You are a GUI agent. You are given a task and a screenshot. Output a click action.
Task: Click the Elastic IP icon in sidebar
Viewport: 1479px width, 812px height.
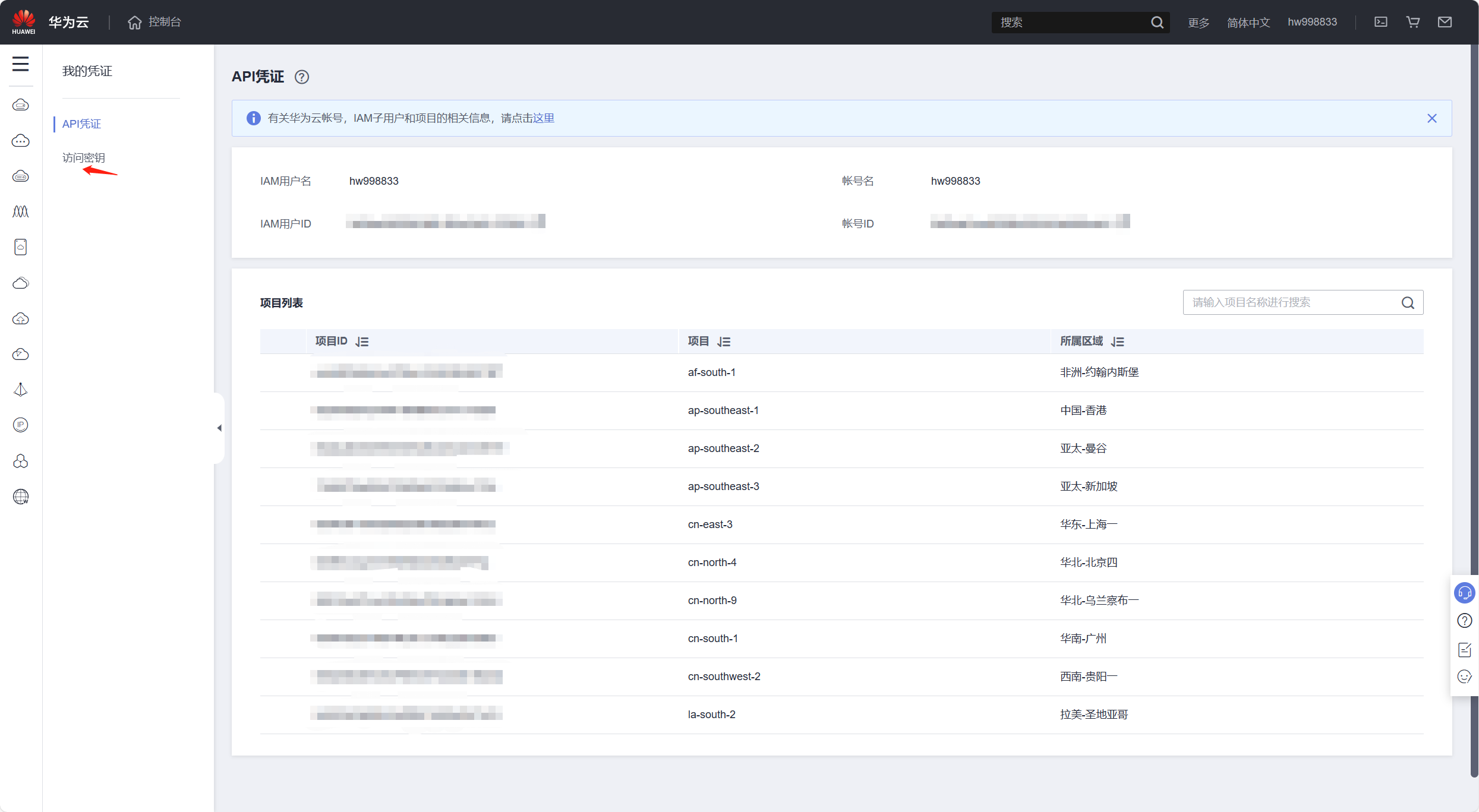click(x=20, y=425)
